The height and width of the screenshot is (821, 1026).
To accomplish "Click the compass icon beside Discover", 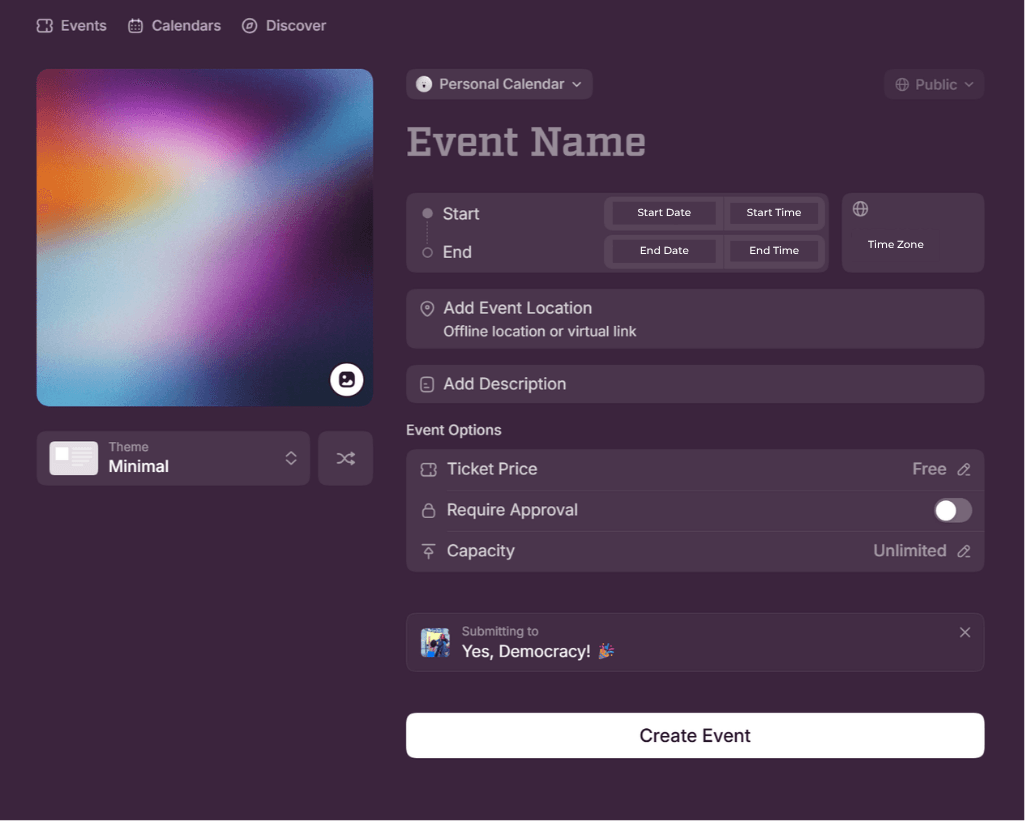I will point(249,26).
